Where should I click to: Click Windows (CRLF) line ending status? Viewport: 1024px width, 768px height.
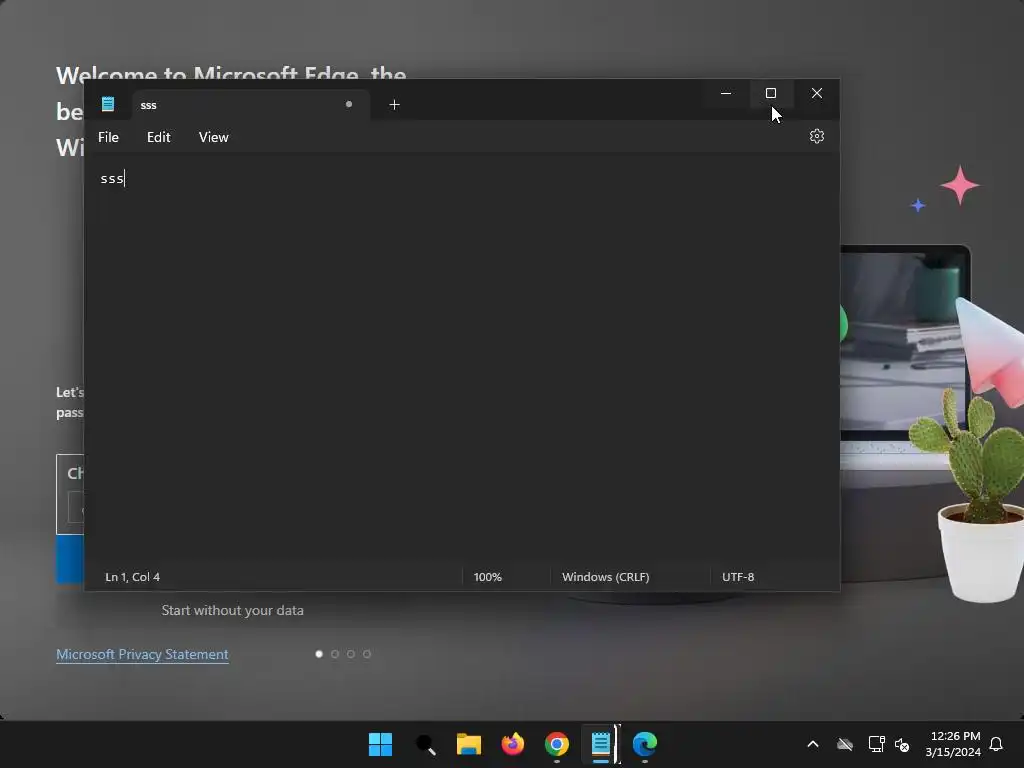(x=605, y=577)
